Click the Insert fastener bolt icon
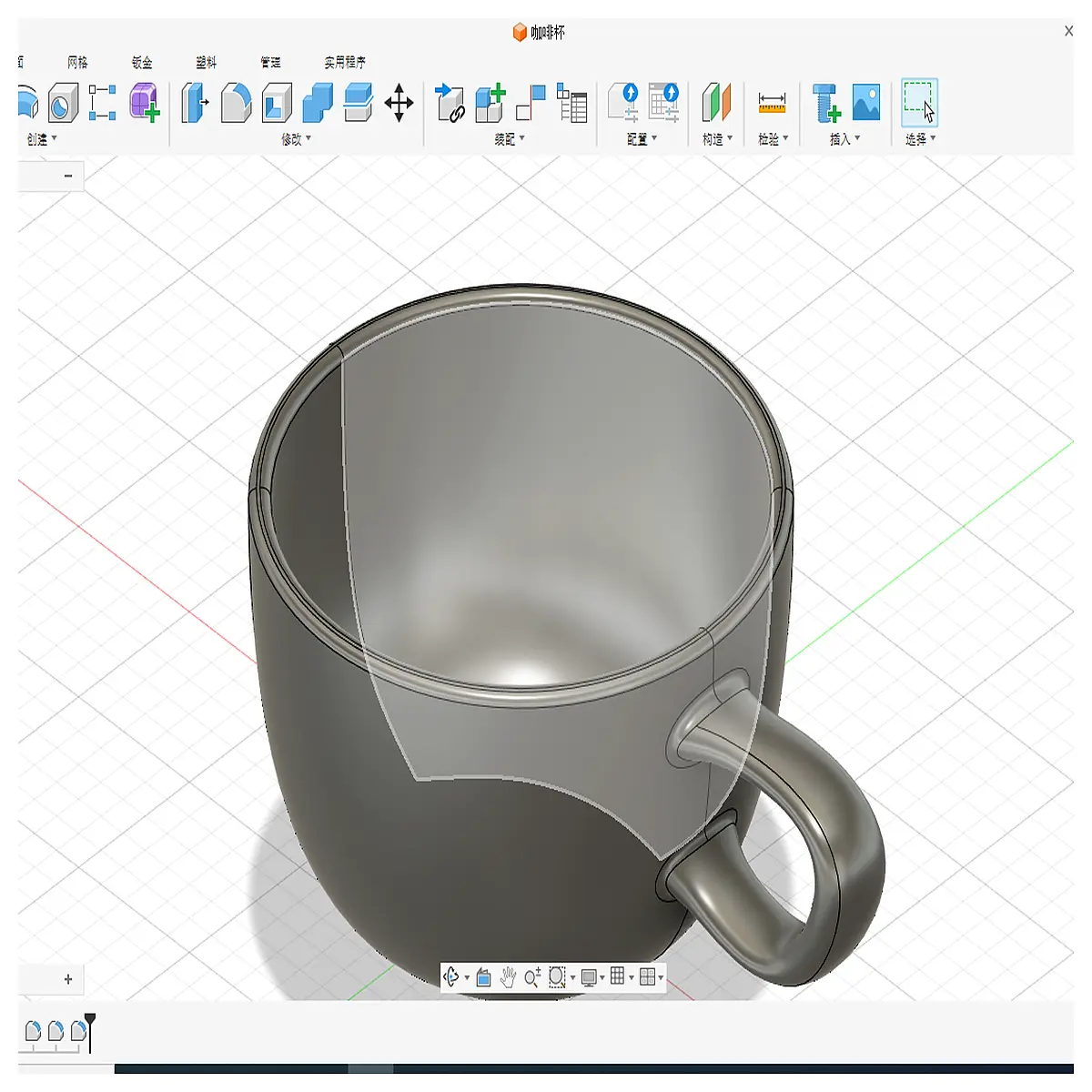 (x=826, y=103)
